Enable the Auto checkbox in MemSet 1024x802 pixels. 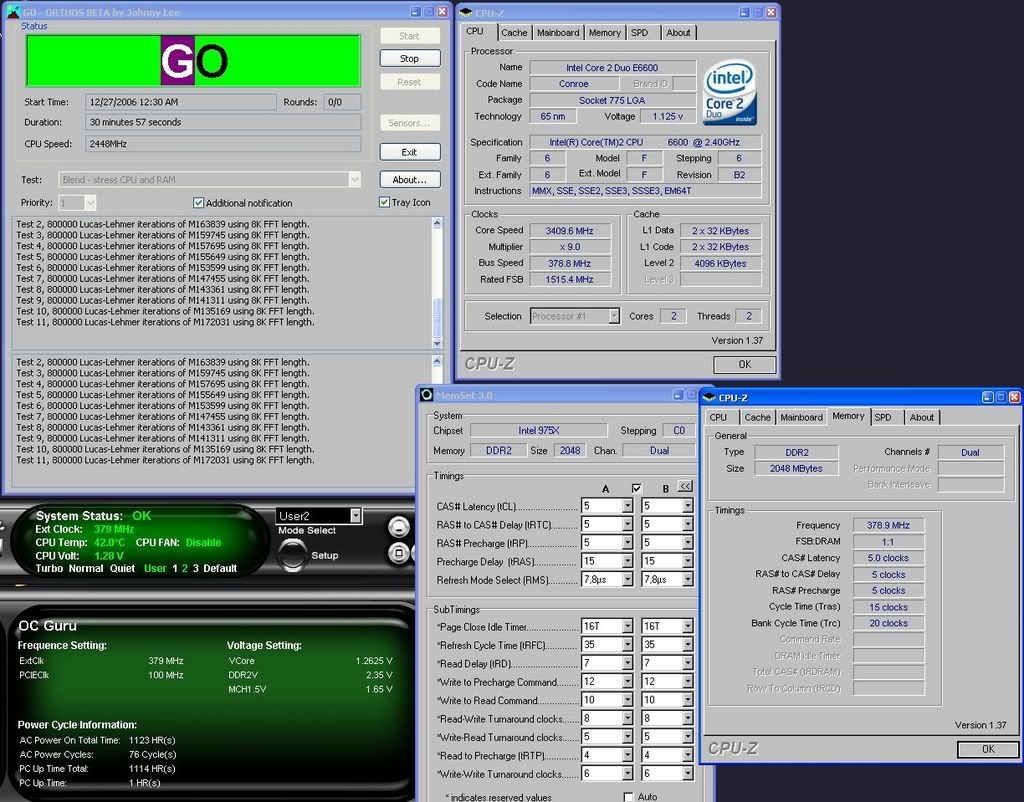[628, 797]
